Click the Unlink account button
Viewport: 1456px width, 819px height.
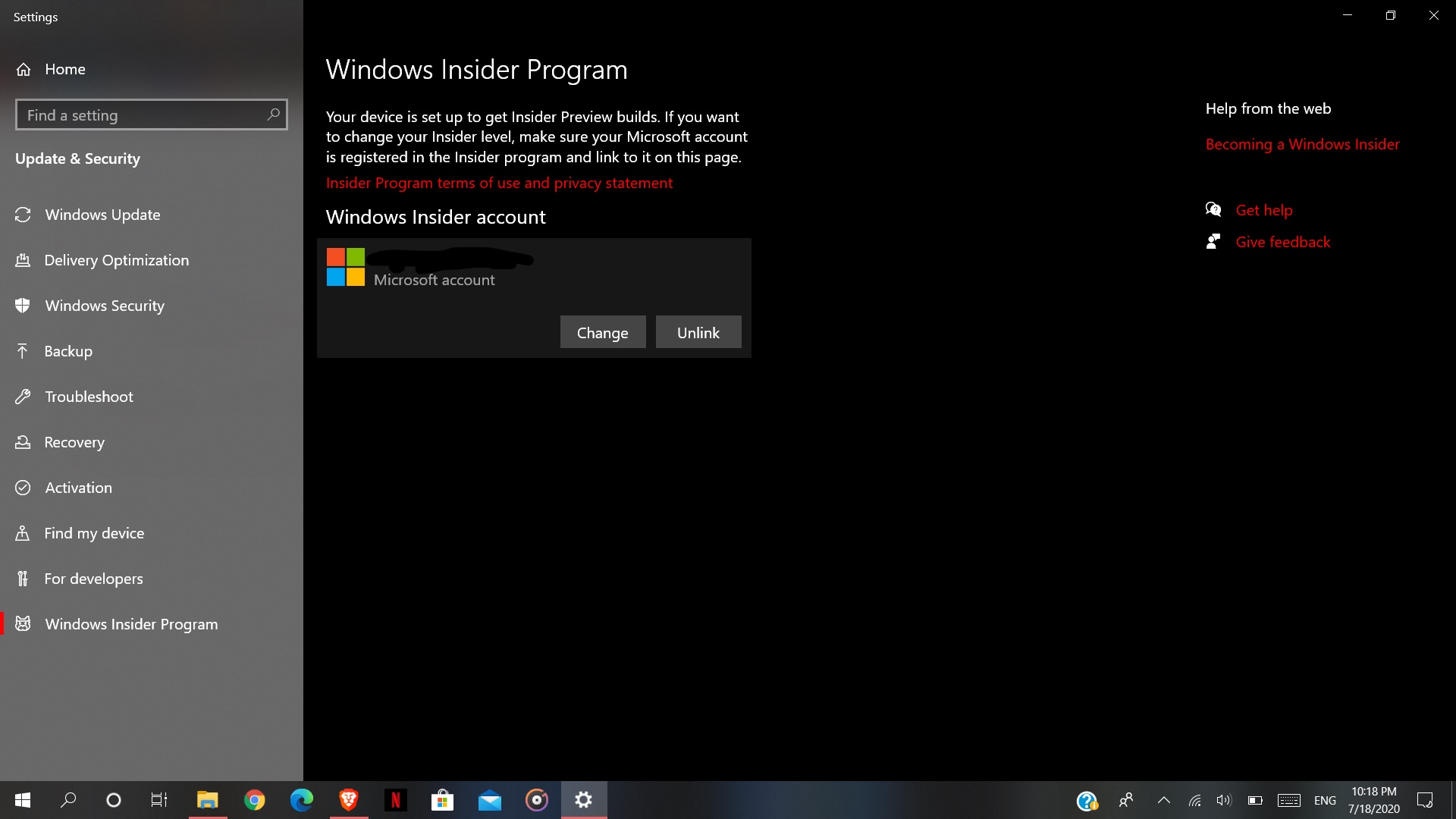click(698, 332)
